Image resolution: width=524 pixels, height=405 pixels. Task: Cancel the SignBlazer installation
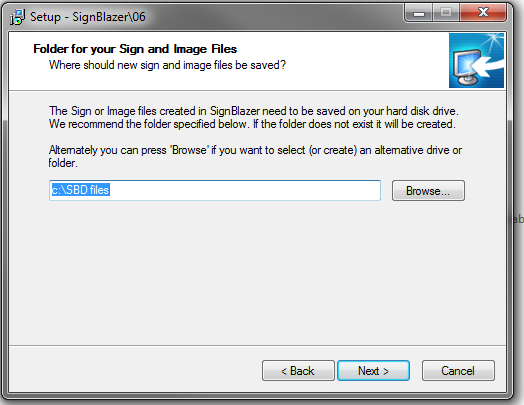(x=458, y=371)
